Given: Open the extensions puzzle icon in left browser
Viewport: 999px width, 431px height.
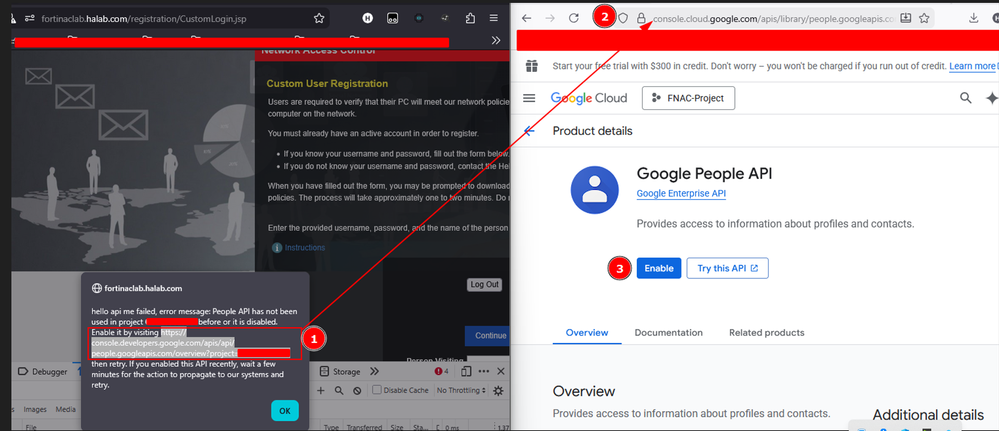Looking at the screenshot, I should [470, 18].
